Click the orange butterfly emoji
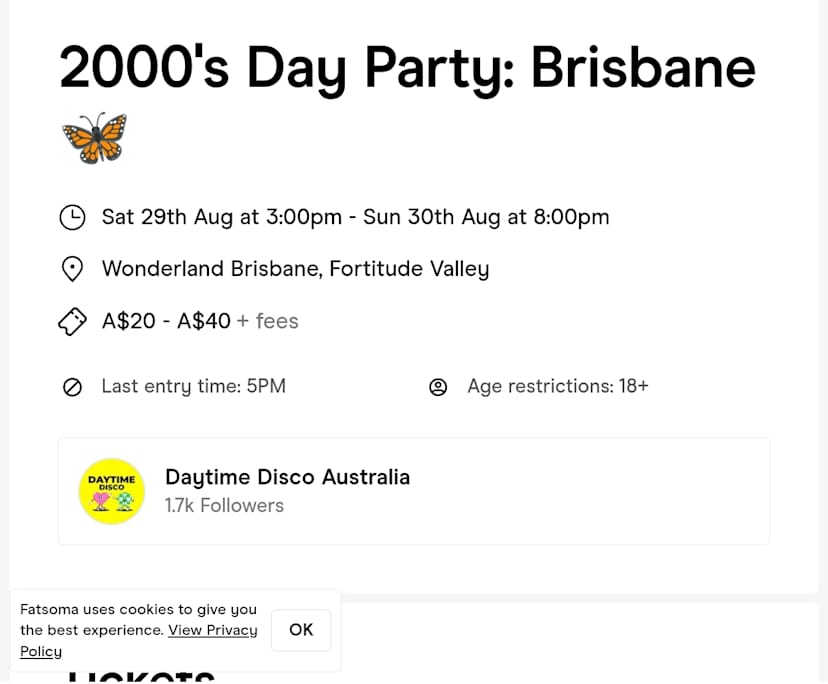 coord(95,137)
